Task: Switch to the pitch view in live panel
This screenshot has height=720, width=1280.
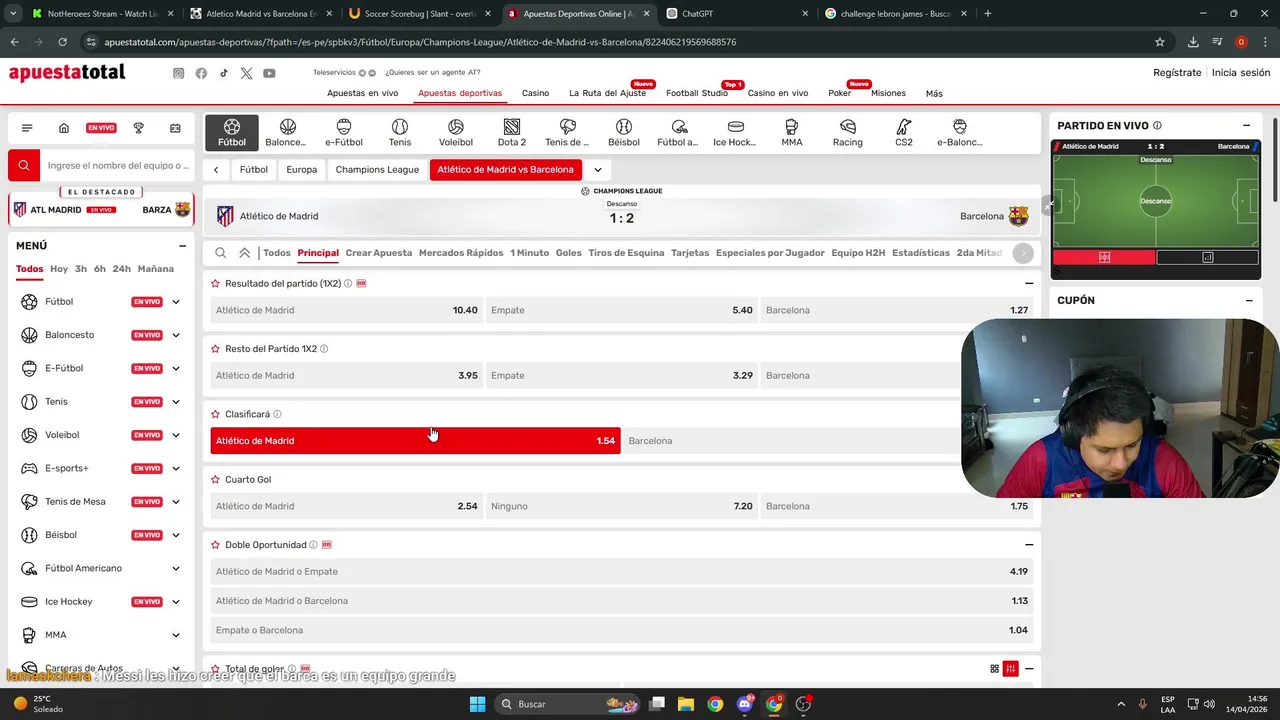Action: click(1104, 257)
